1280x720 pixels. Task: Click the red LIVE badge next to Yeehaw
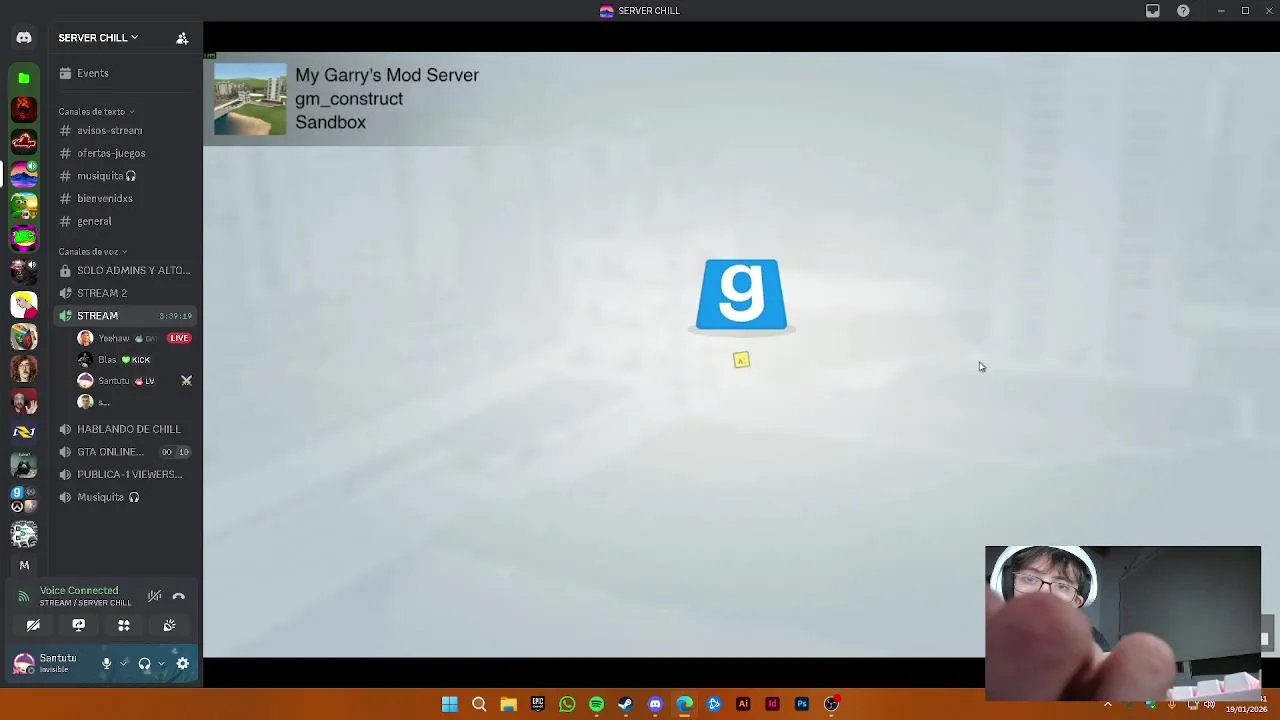coord(179,338)
